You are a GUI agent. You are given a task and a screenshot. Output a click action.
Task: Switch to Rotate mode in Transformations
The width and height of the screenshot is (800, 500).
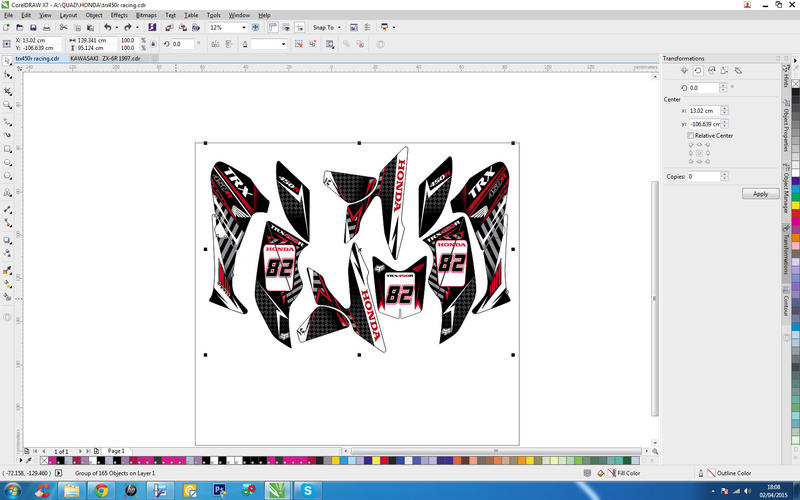click(x=697, y=71)
